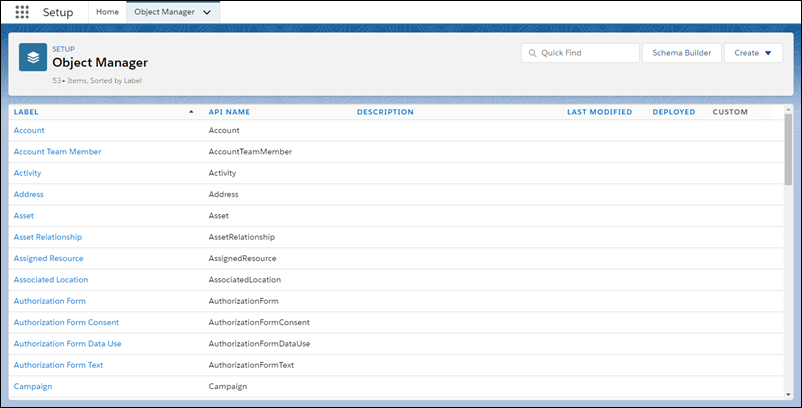This screenshot has width=802, height=408.
Task: Open the Authorization Form Consent object
Action: 66,322
